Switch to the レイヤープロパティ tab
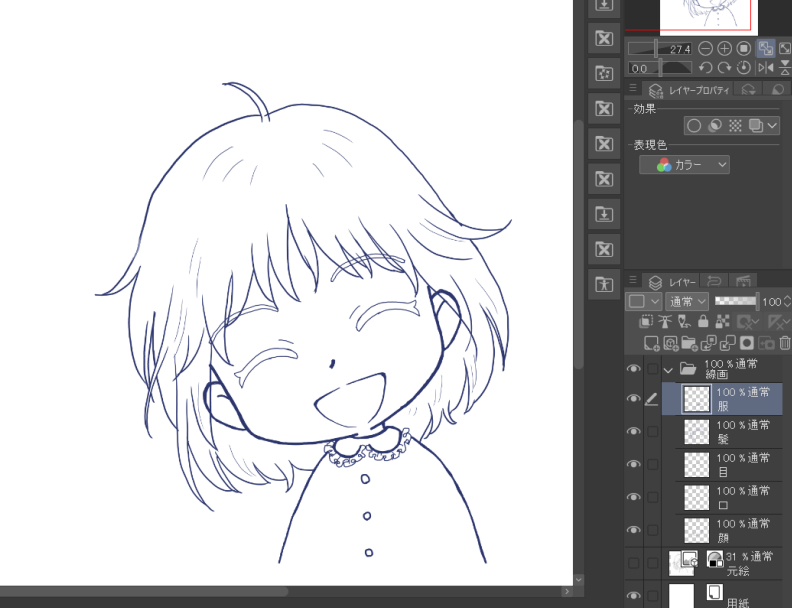792x608 pixels. coord(688,90)
